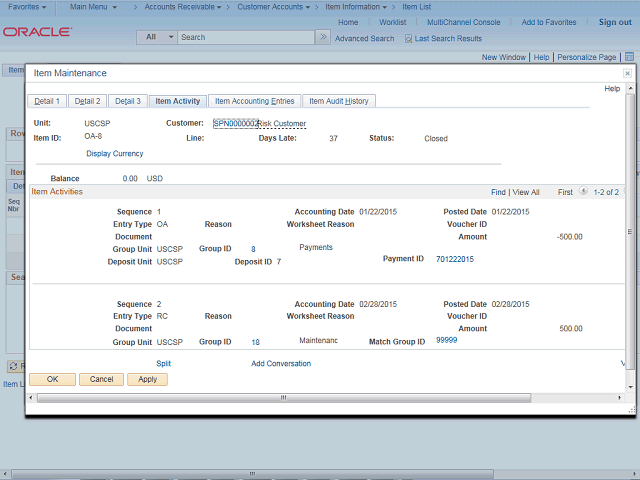Click the previous row arrow in Item Activities

(584, 192)
